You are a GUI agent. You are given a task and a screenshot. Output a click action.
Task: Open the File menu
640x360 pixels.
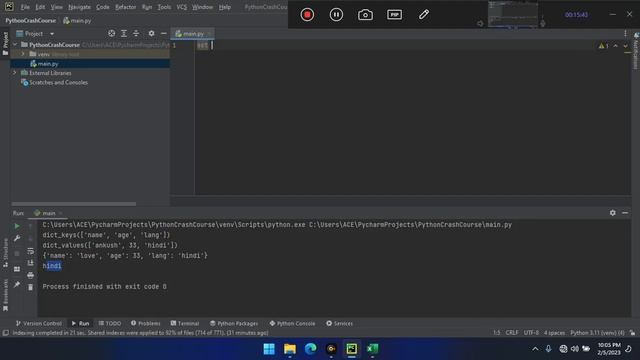[x=25, y=7]
